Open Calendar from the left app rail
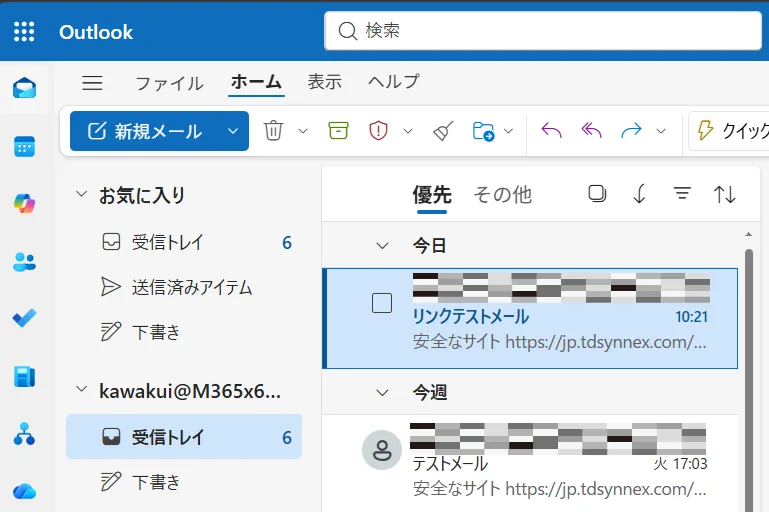 point(24,146)
